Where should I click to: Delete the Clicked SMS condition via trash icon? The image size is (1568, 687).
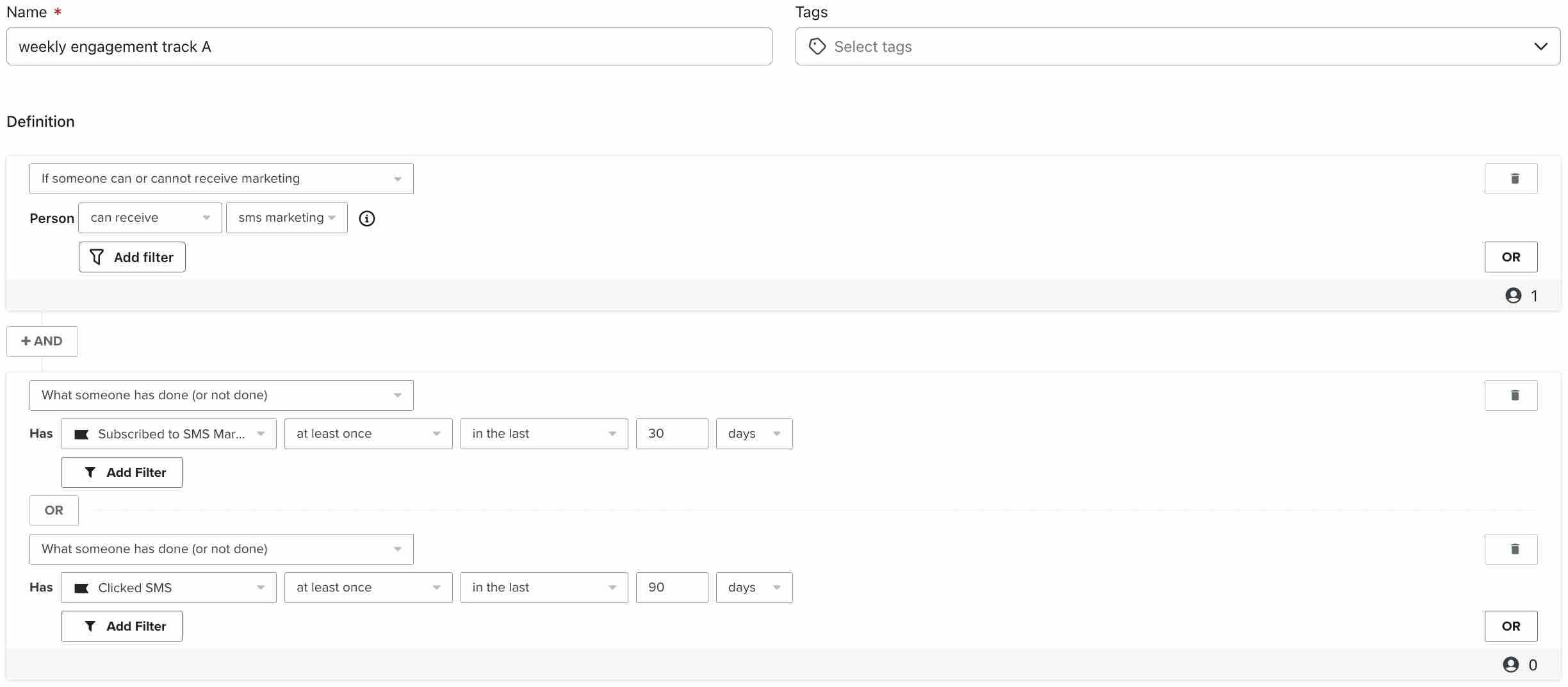pyautogui.click(x=1510, y=549)
